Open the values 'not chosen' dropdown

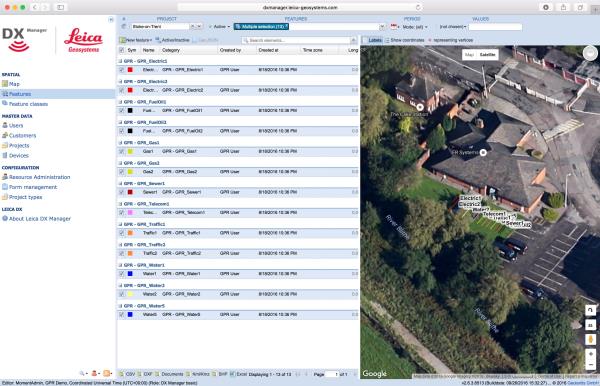click(453, 27)
